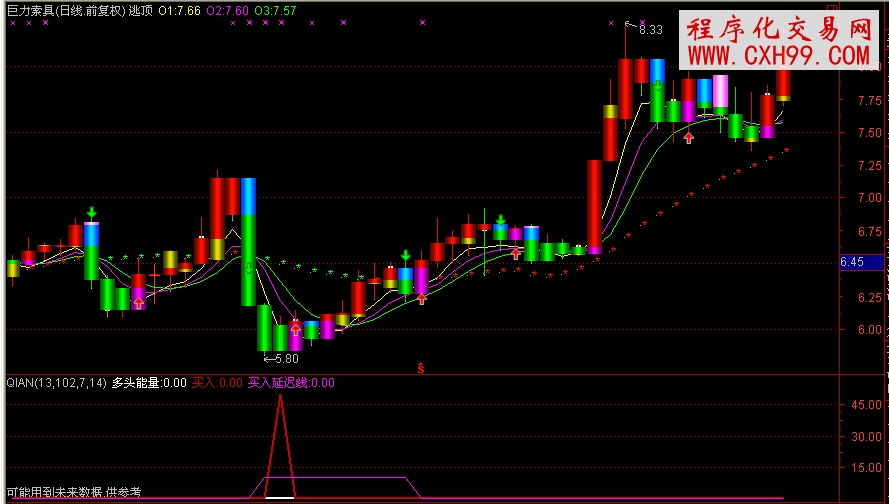Select the red 买入 legend label
The width and height of the screenshot is (889, 504).
pos(217,382)
